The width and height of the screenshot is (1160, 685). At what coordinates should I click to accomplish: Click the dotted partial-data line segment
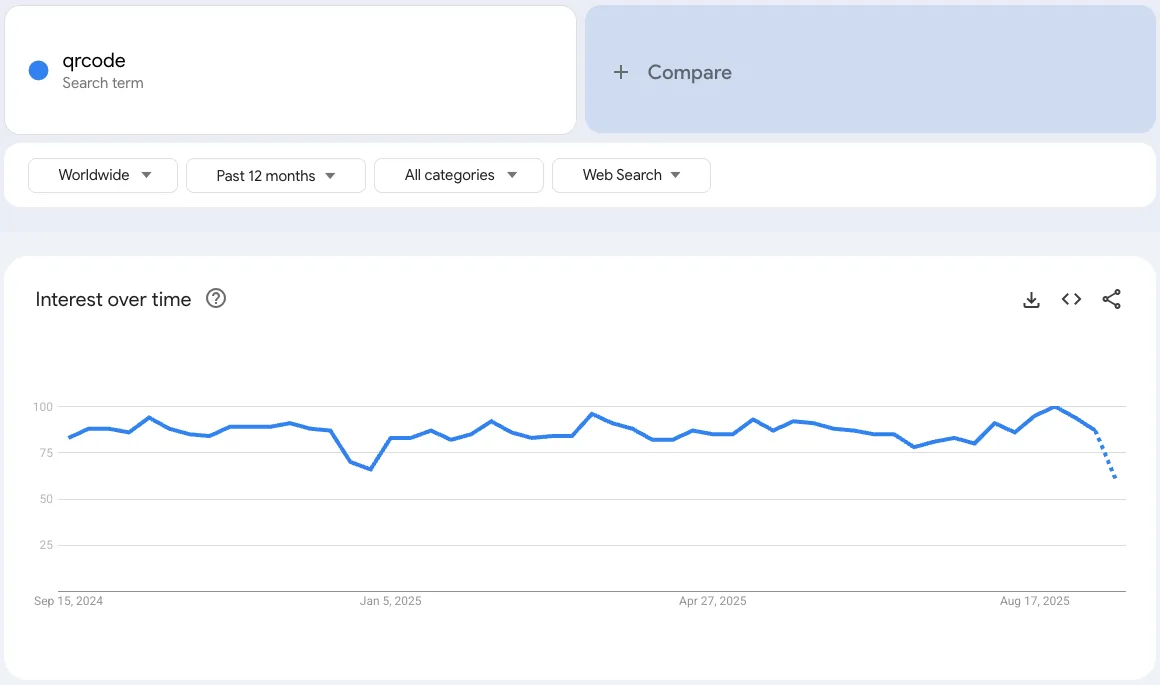pyautogui.click(x=1106, y=456)
